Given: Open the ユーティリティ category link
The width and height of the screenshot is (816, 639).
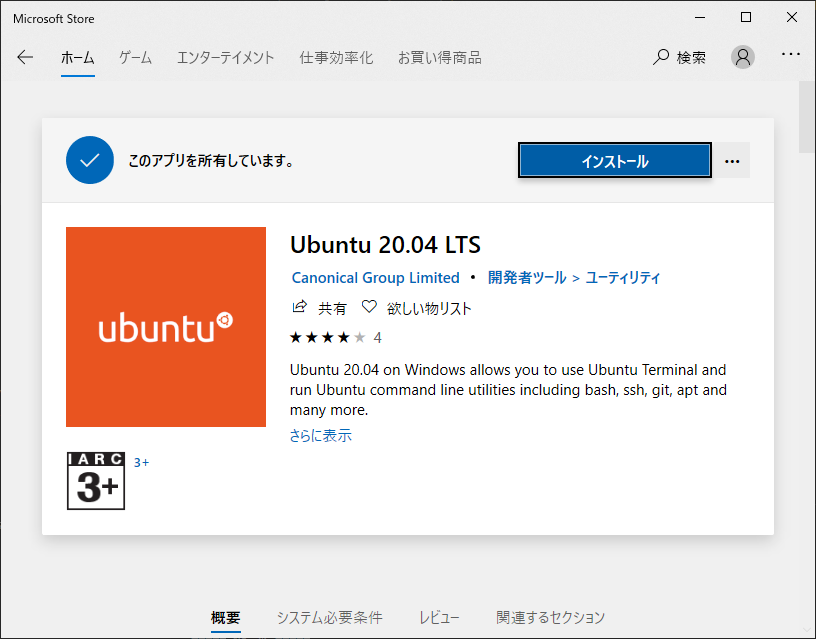Looking at the screenshot, I should coord(623,277).
